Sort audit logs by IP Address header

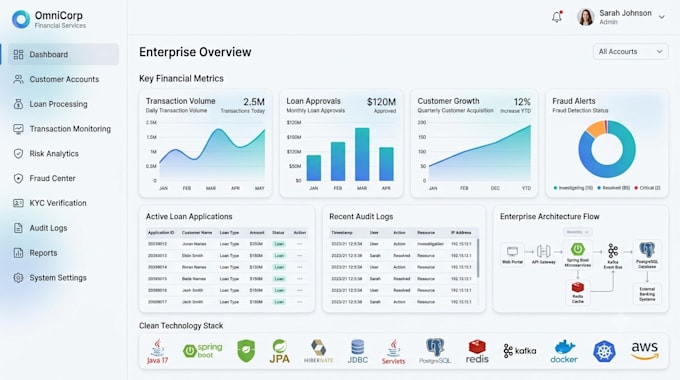[461, 233]
